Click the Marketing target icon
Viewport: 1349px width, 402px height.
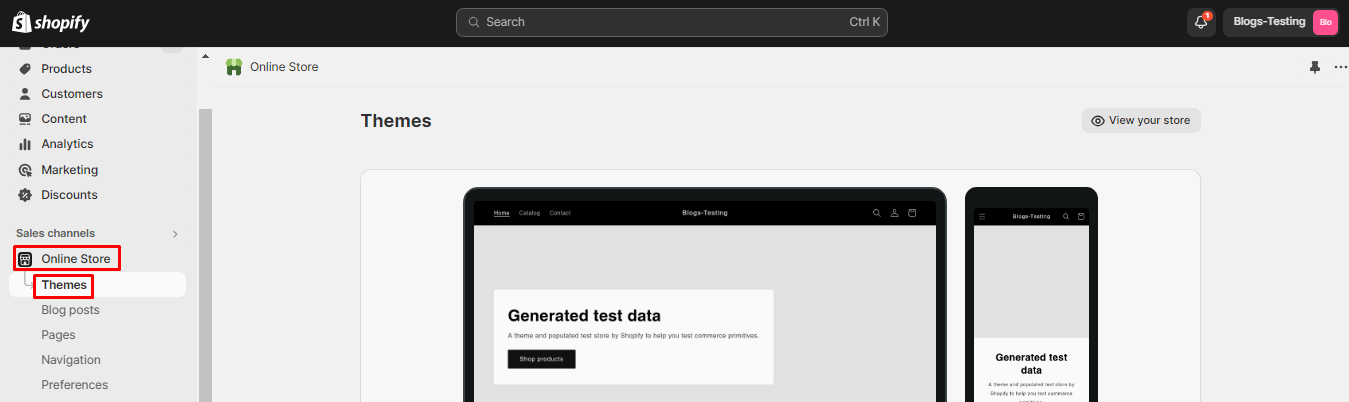(25, 170)
